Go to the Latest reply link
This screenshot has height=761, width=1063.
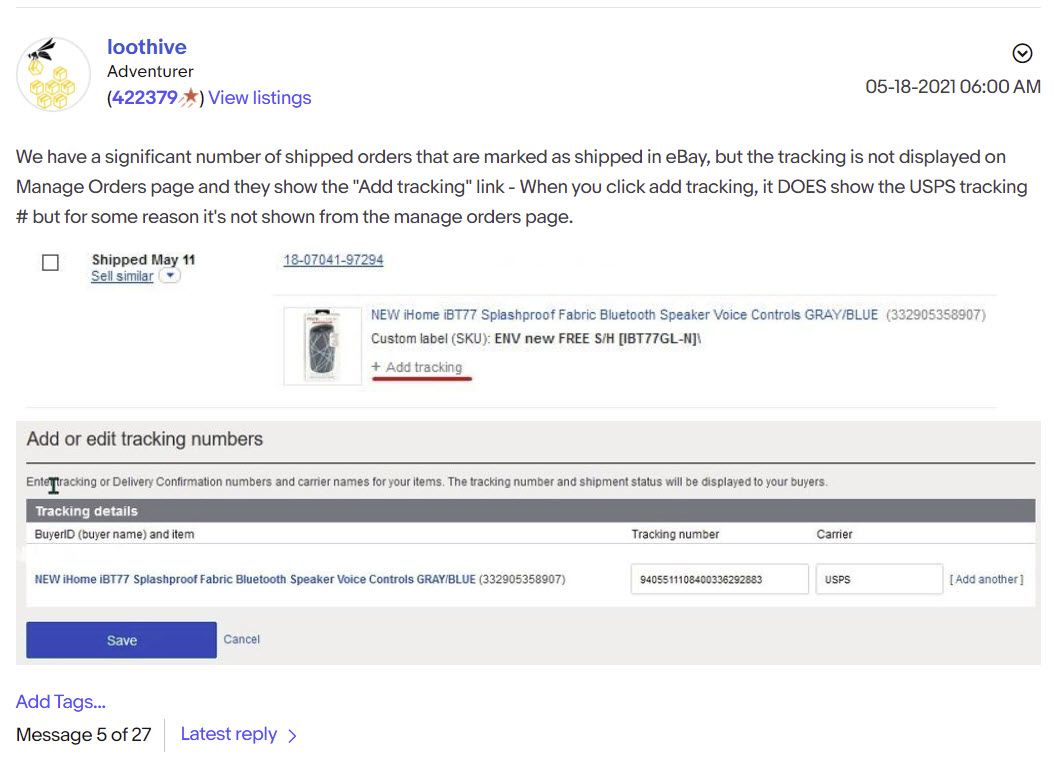(x=228, y=734)
